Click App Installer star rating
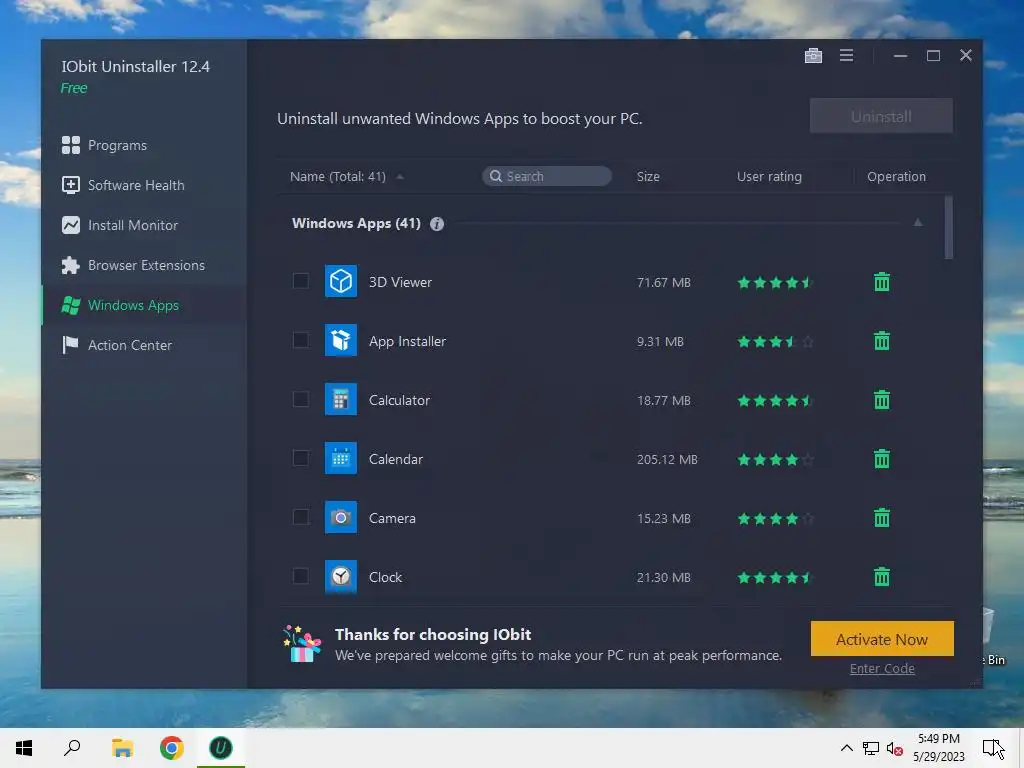The width and height of the screenshot is (1024, 768). [x=775, y=341]
